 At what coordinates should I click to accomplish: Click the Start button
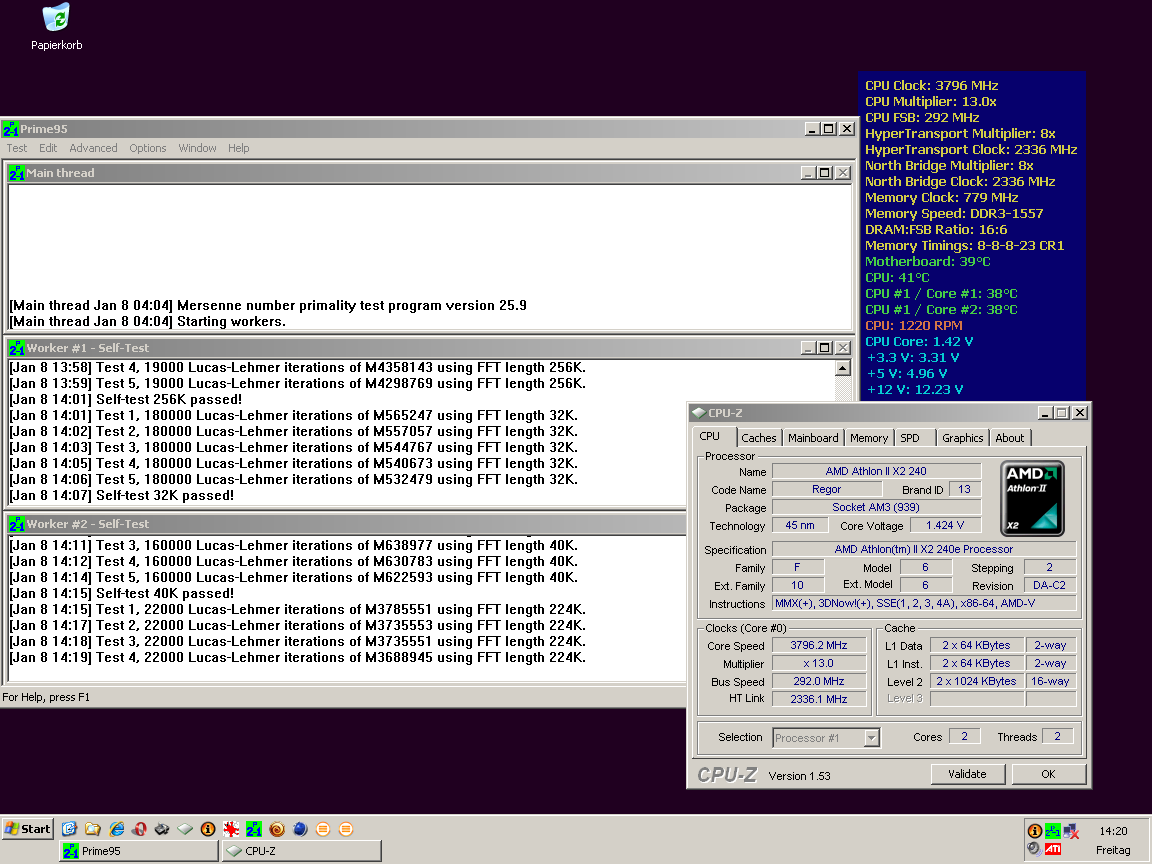28,829
